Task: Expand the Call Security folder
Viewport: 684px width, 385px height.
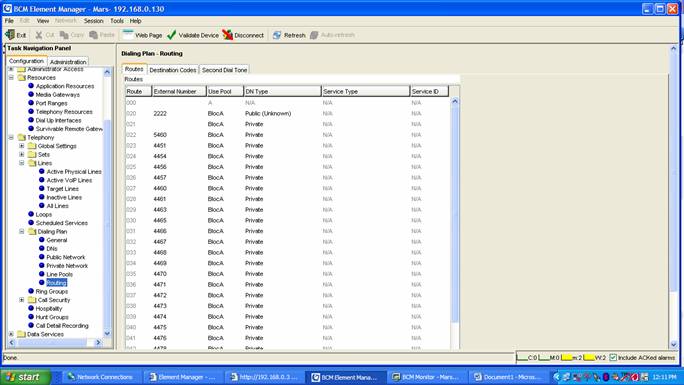Action: 22,300
